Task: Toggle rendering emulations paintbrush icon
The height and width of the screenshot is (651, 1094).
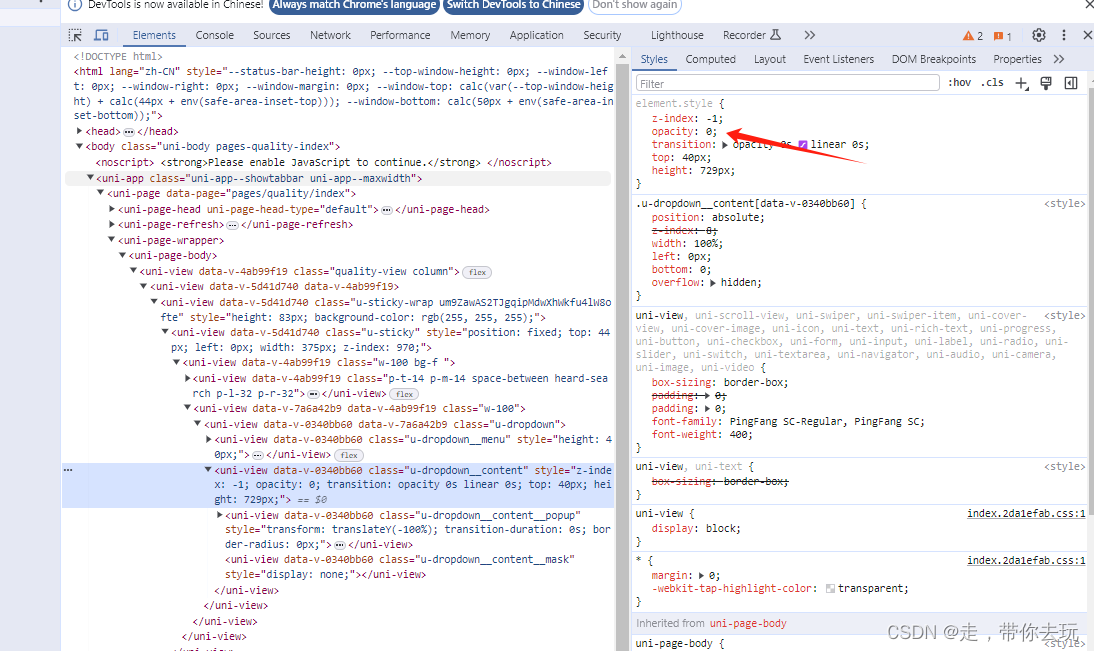Action: 1046,84
